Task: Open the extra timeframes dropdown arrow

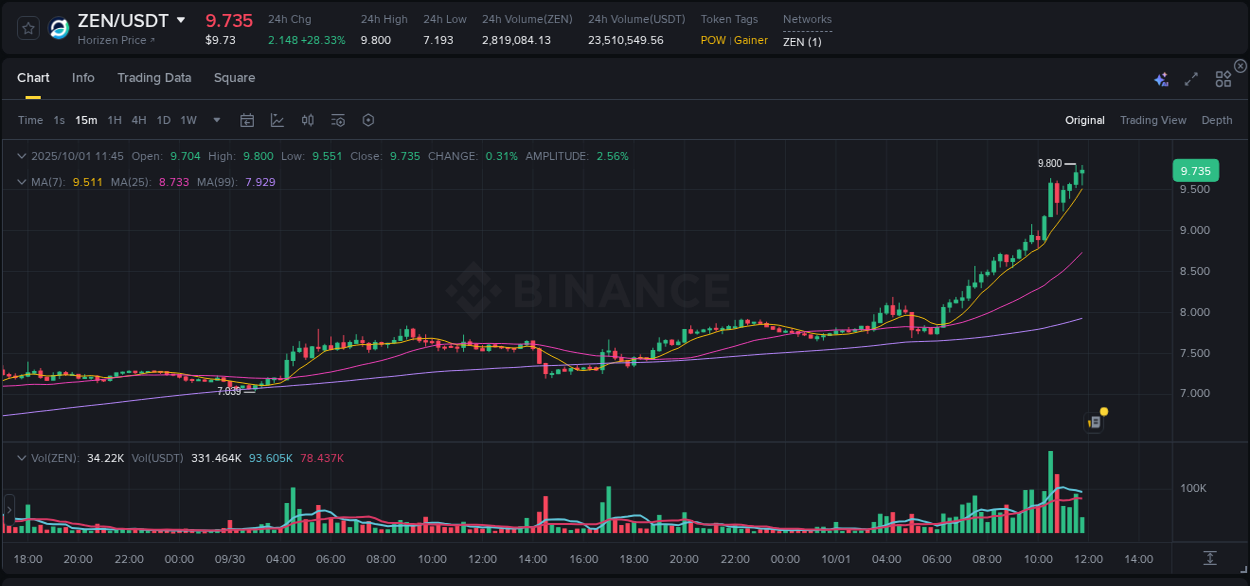Action: tap(215, 120)
